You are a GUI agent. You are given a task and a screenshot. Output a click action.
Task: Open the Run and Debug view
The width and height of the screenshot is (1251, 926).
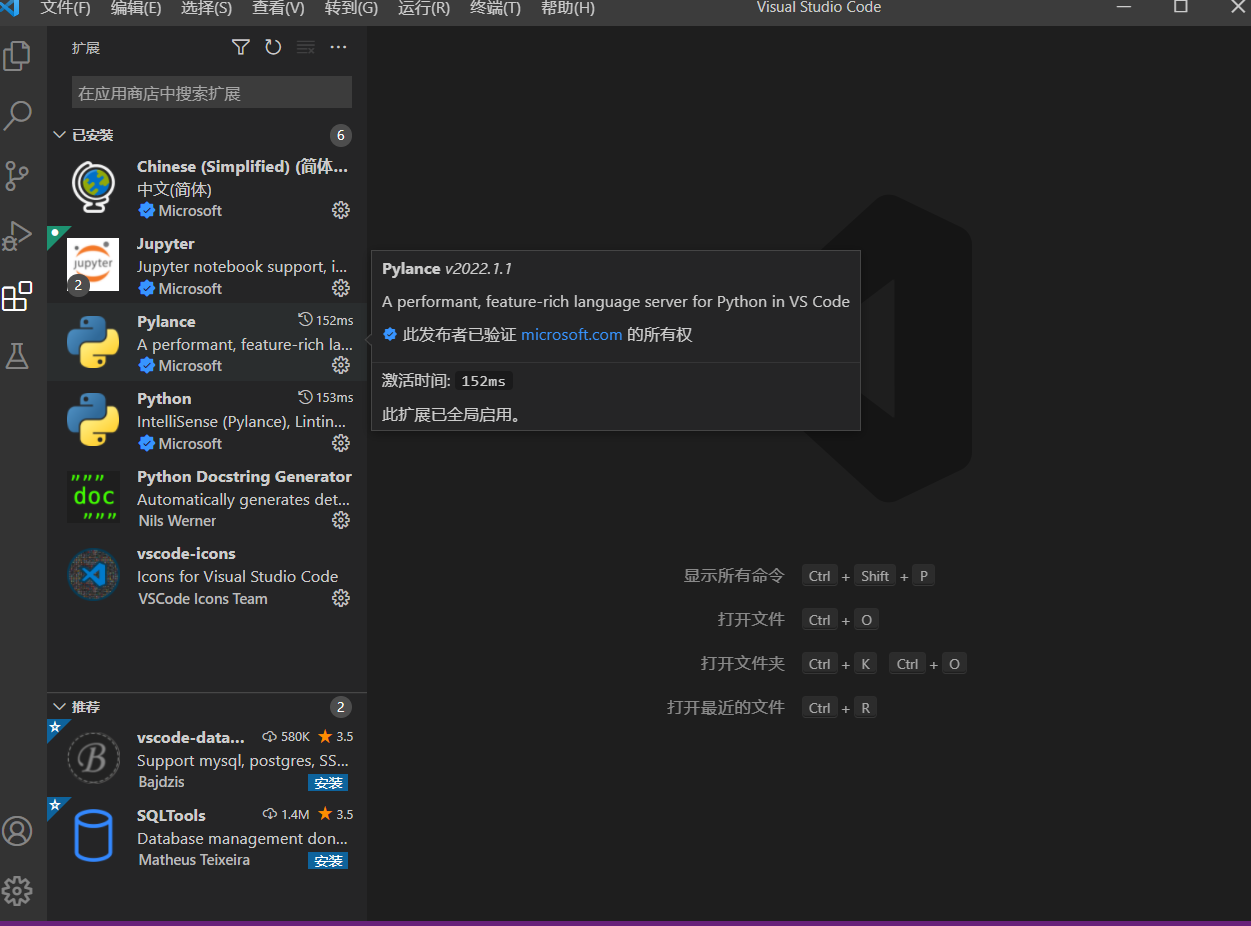tap(17, 236)
